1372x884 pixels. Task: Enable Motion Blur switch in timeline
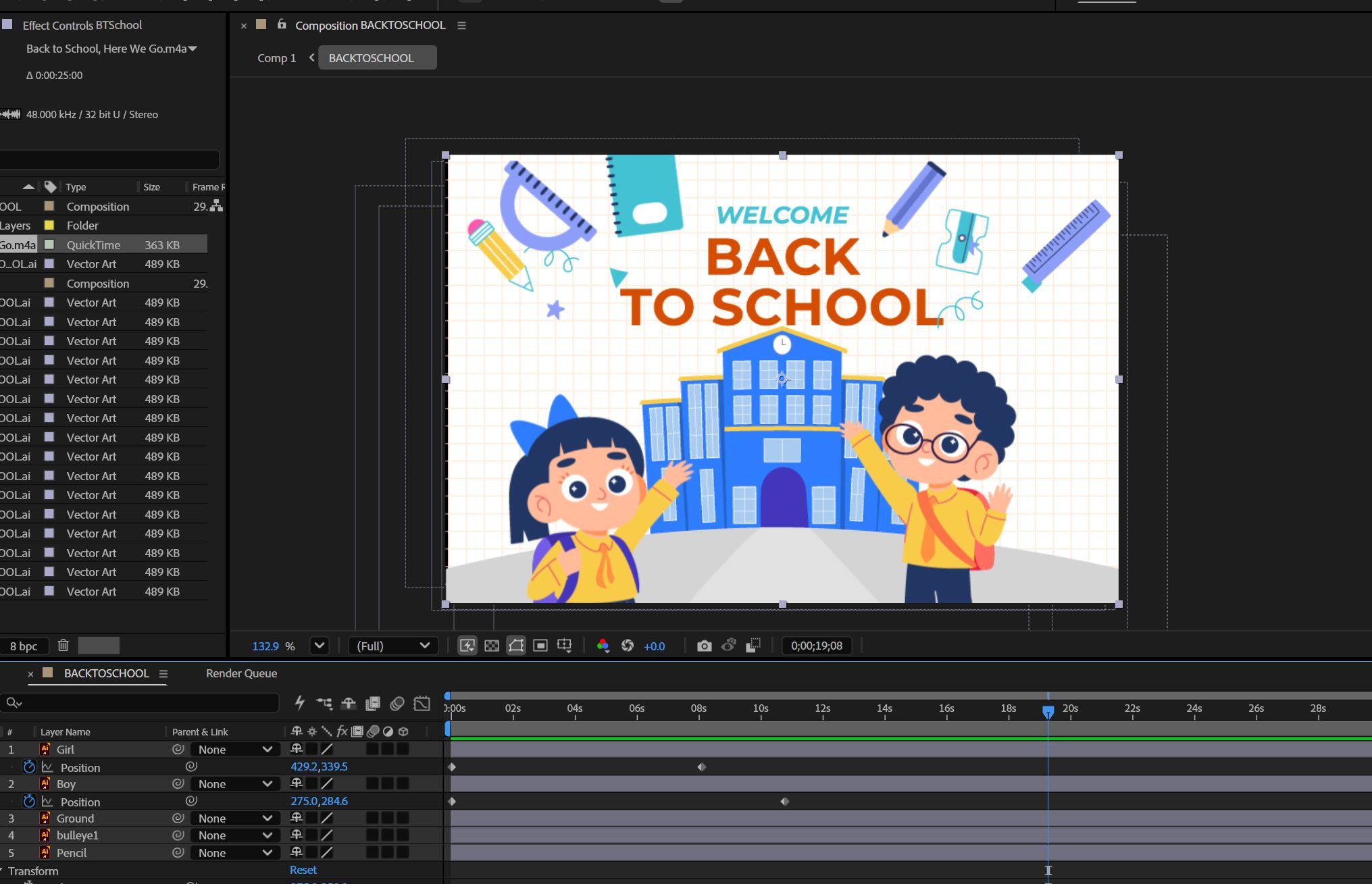click(397, 703)
